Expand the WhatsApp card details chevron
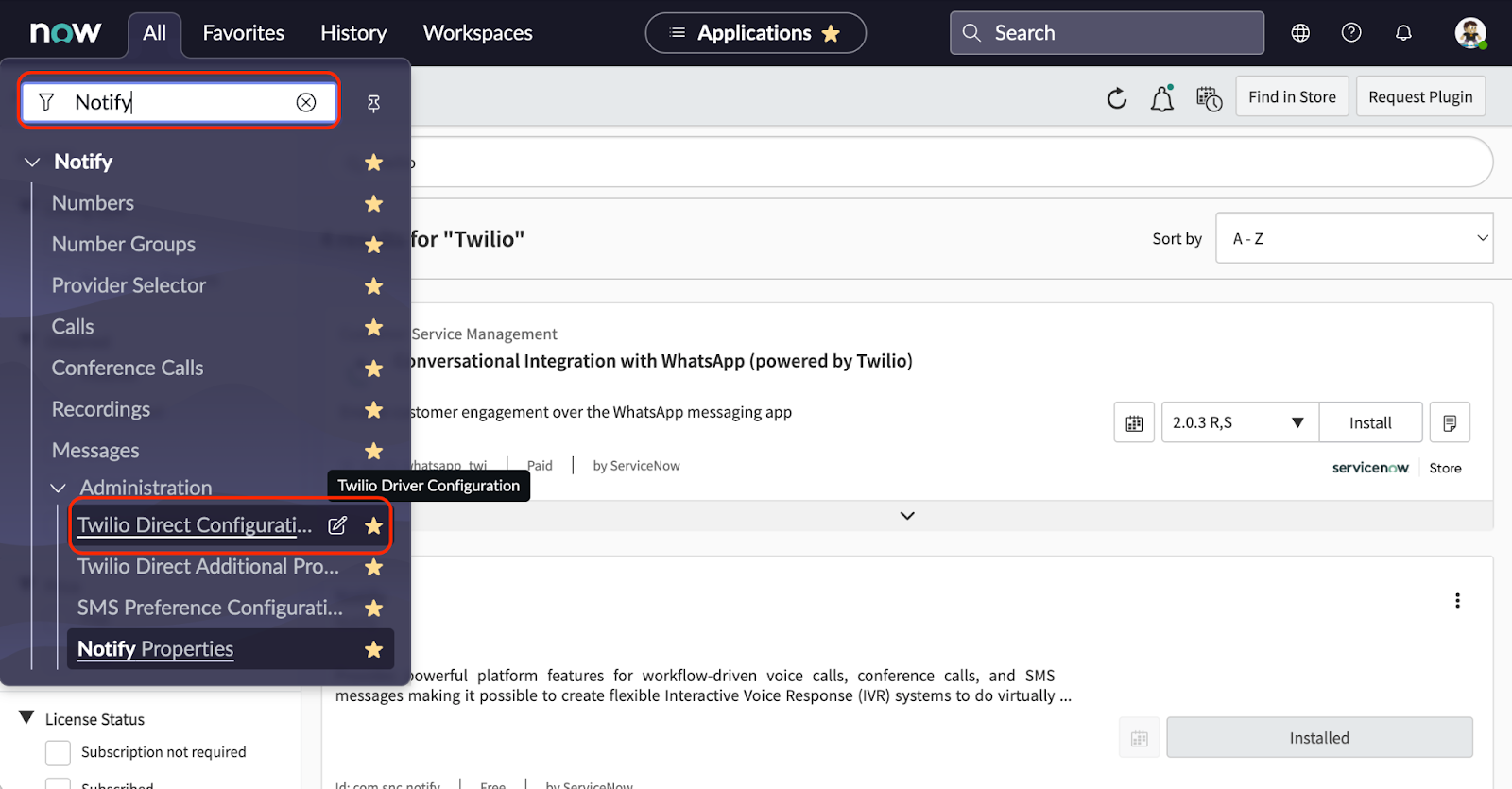This screenshot has height=789, width=1512. (907, 516)
